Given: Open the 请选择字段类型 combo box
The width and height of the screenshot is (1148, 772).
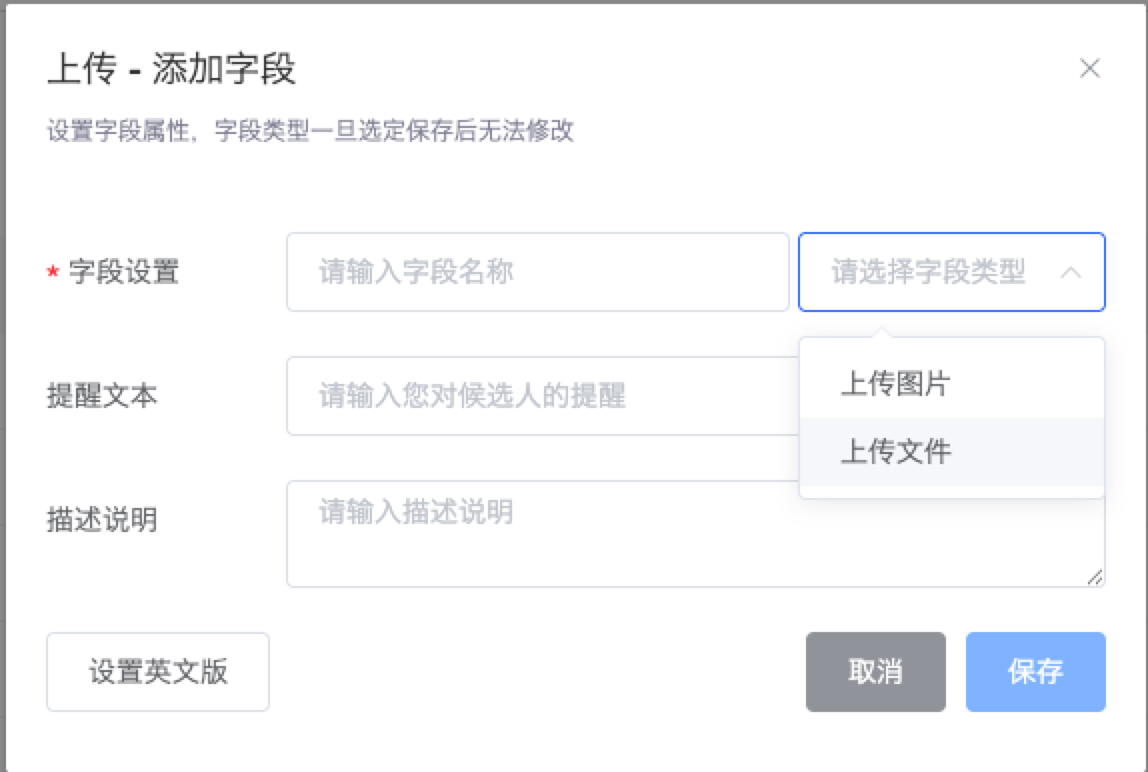Looking at the screenshot, I should [x=930, y=272].
